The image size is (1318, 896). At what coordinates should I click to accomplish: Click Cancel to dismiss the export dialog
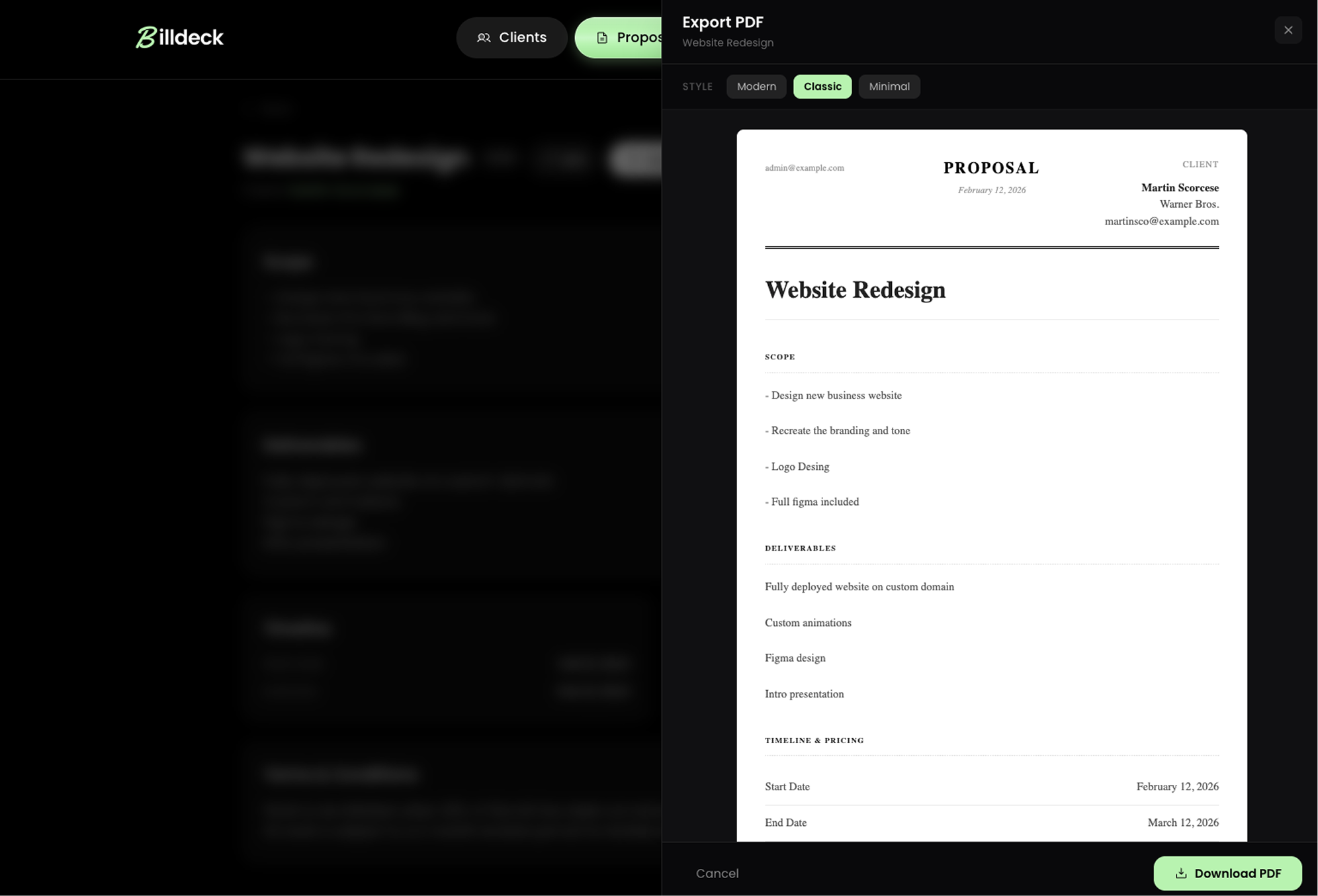[717, 873]
